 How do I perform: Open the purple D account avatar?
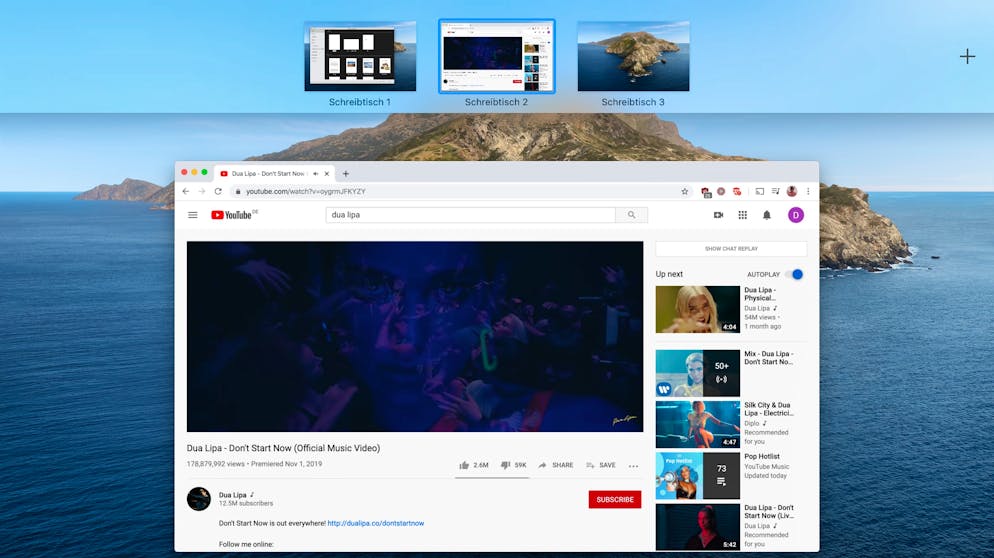click(796, 215)
